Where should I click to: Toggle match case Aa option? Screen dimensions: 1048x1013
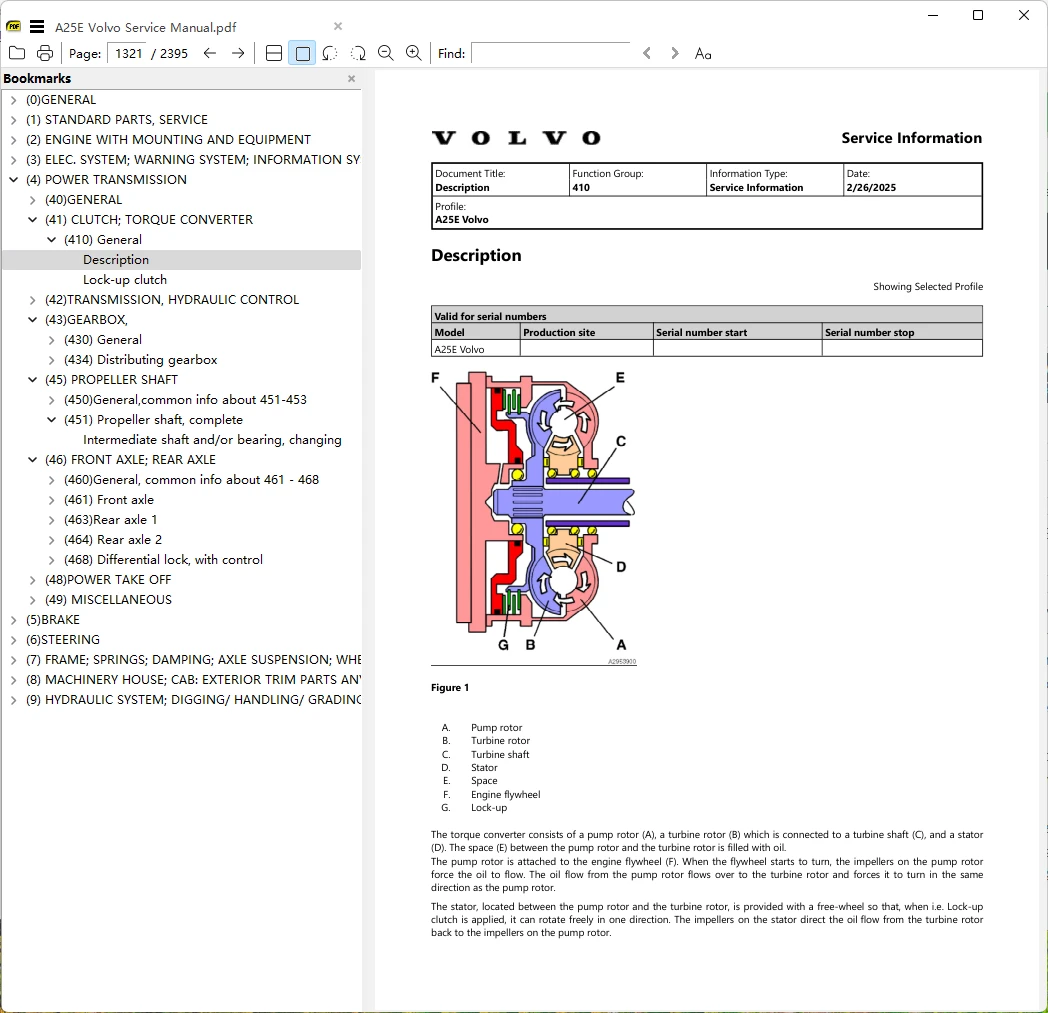703,53
